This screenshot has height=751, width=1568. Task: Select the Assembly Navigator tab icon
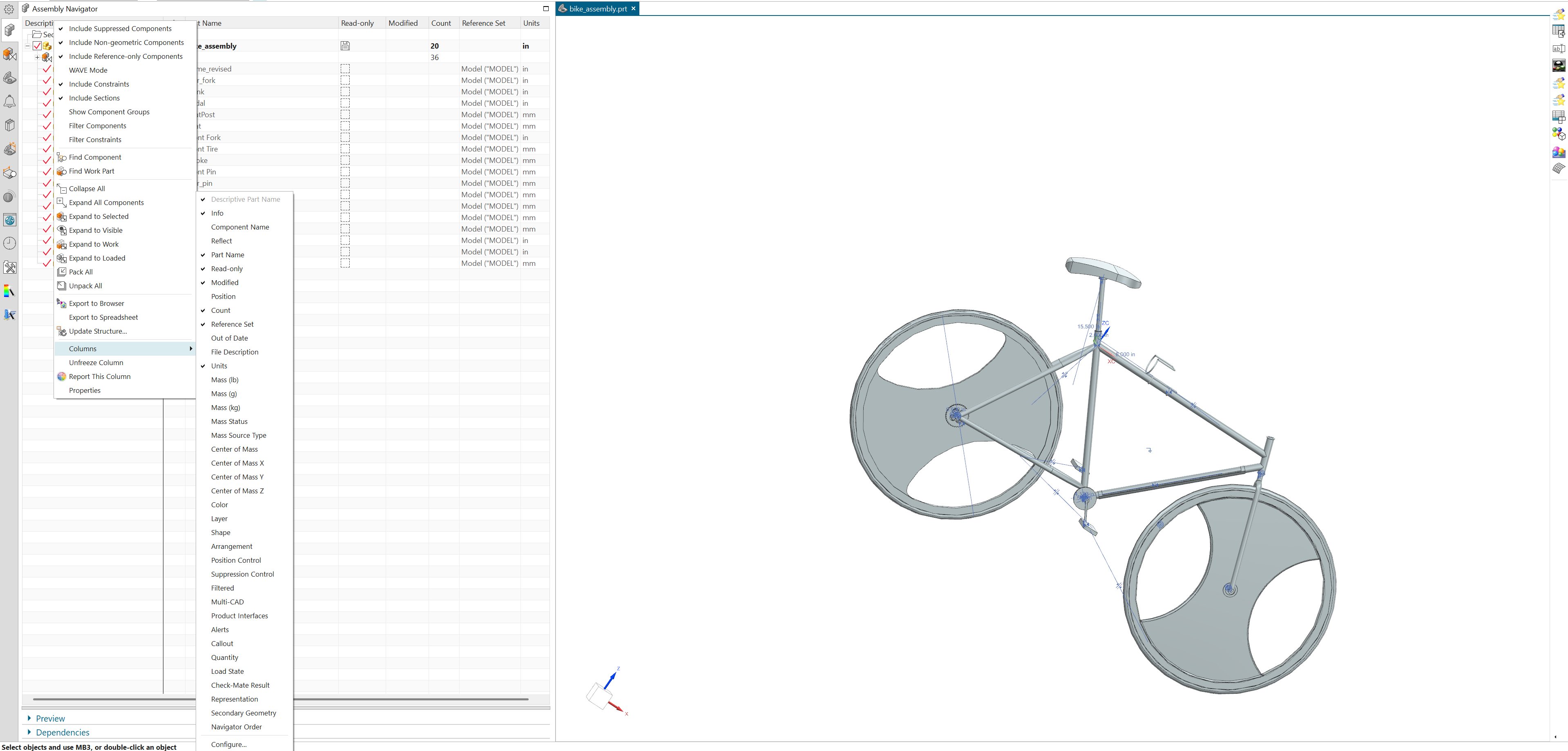coord(9,30)
